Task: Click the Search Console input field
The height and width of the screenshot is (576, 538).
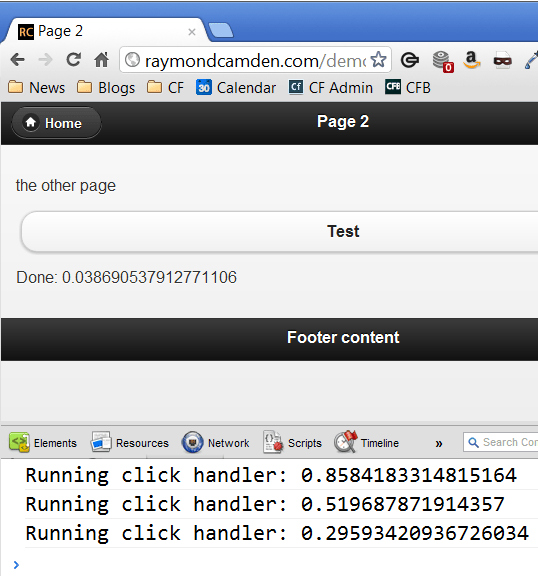Action: click(x=500, y=442)
